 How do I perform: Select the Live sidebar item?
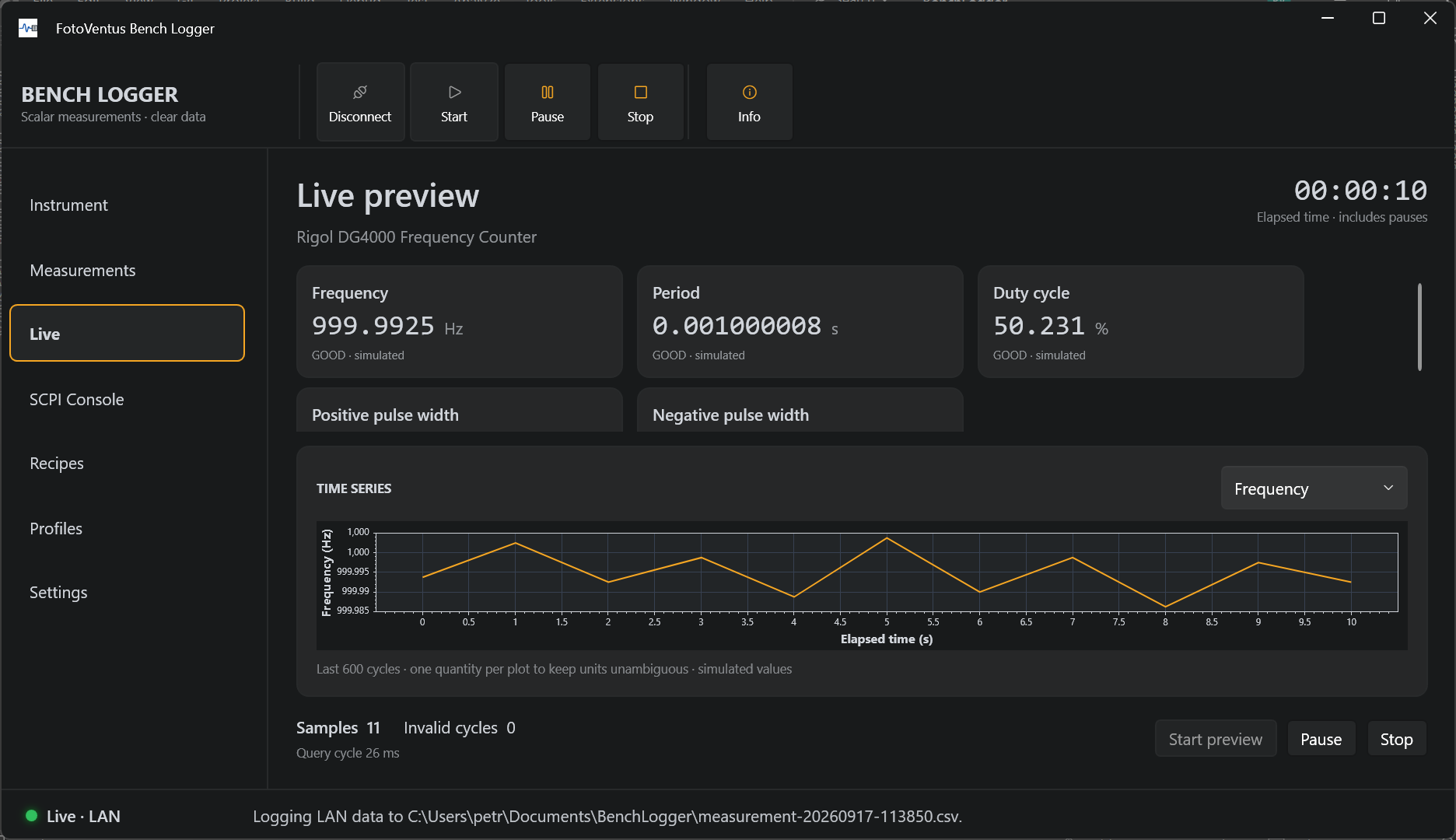[127, 334]
